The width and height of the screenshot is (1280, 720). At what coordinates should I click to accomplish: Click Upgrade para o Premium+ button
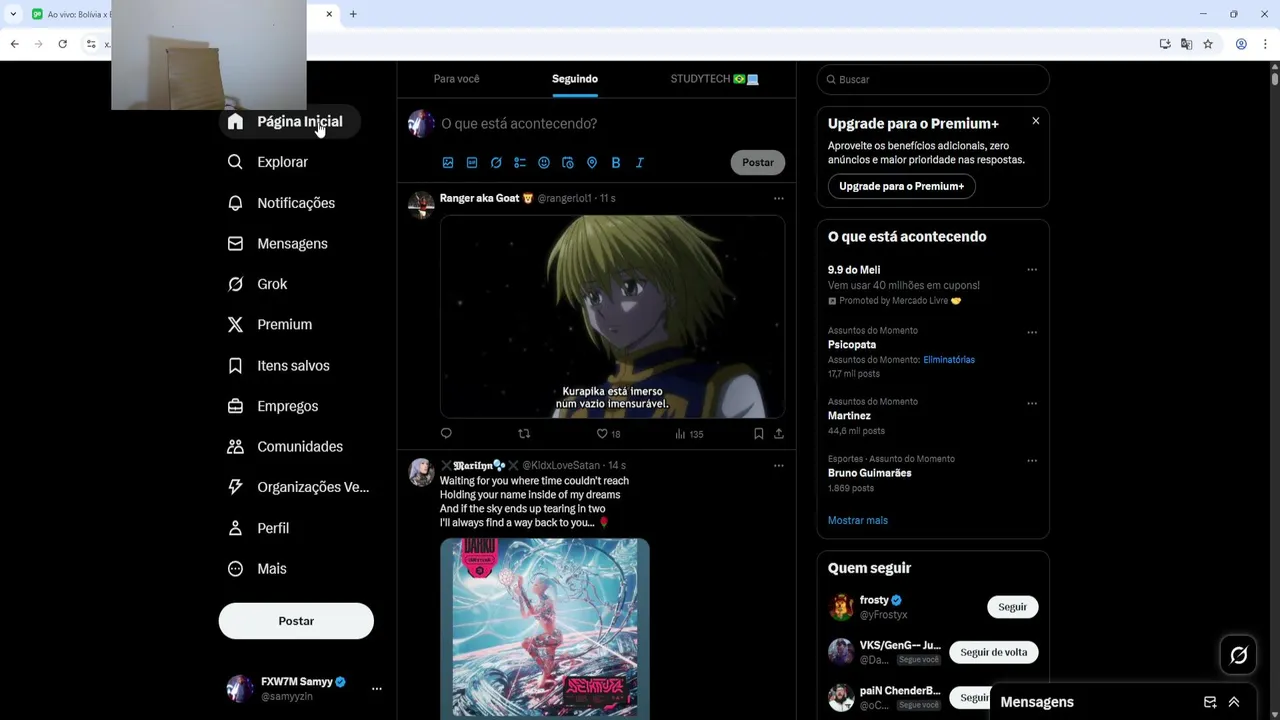901,186
